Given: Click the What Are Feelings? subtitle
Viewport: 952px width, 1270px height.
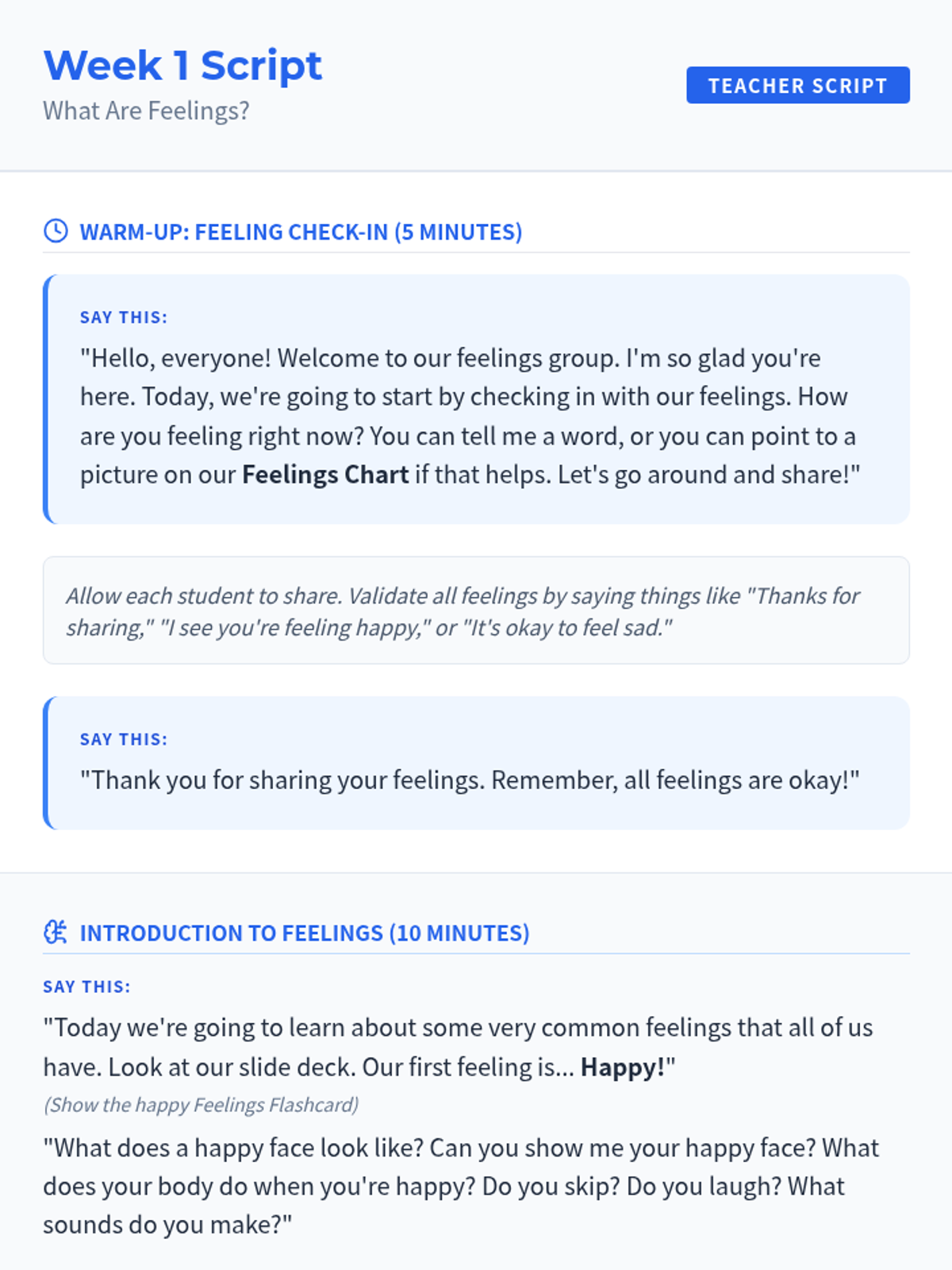Looking at the screenshot, I should pos(146,110).
